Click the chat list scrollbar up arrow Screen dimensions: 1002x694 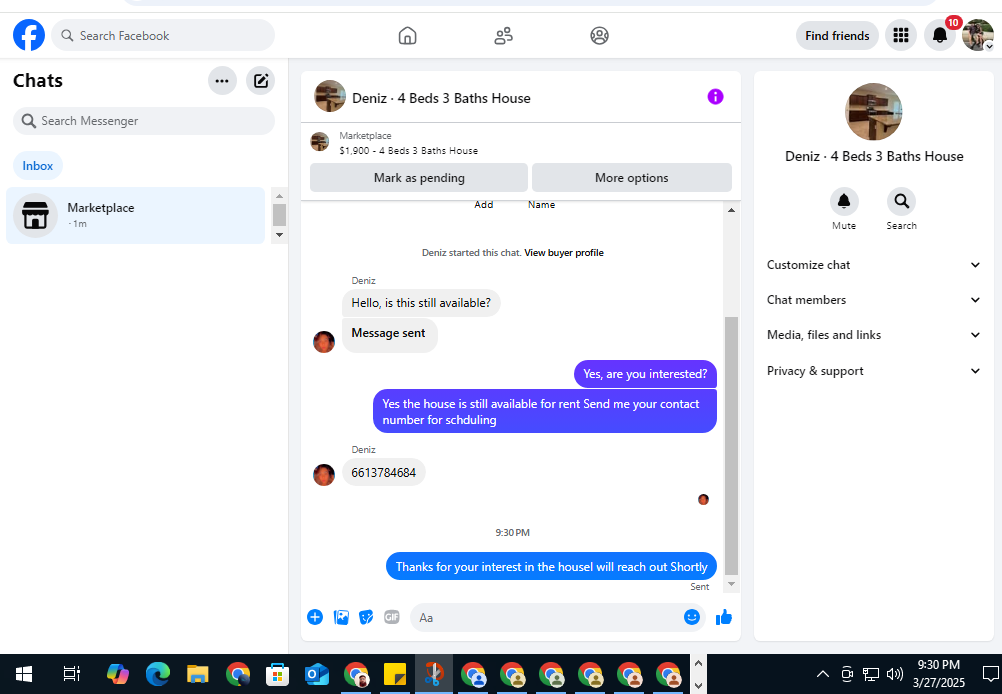[279, 196]
